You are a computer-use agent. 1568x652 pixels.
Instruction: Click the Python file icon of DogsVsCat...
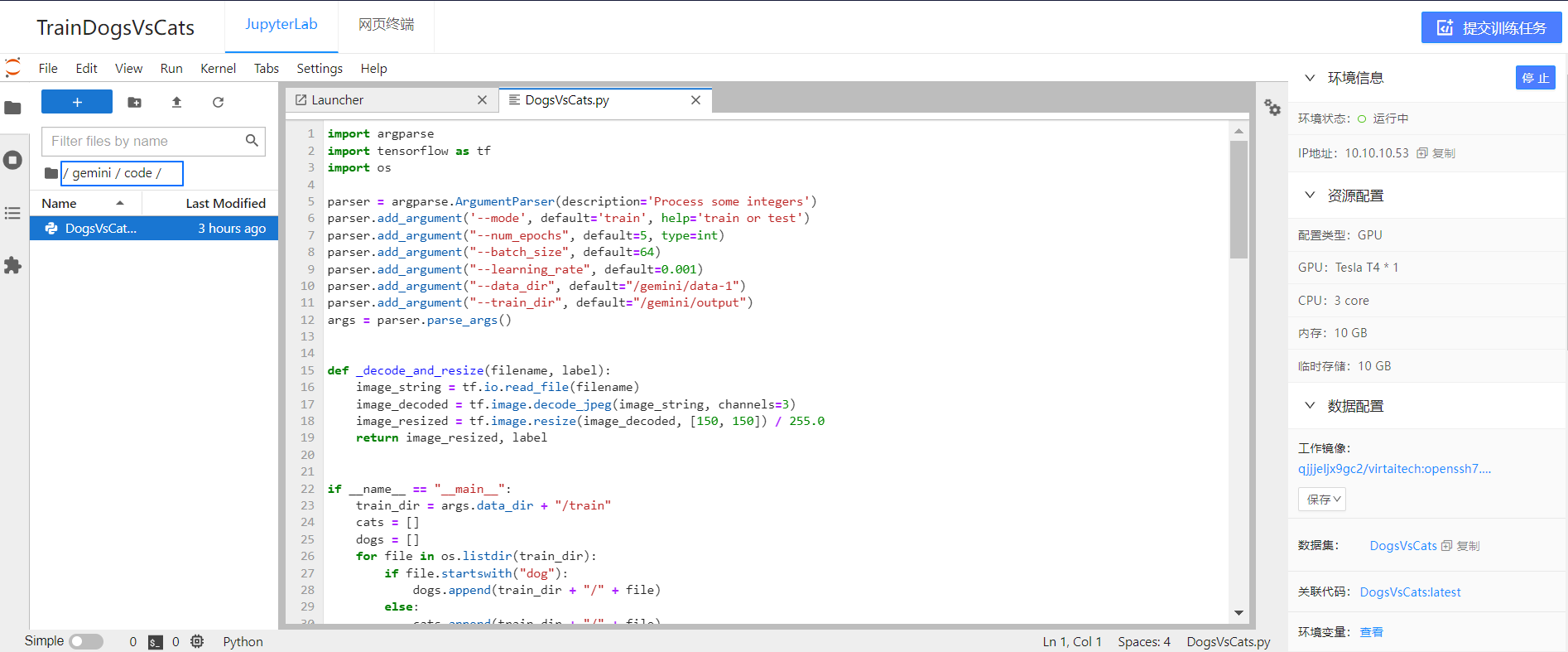click(x=51, y=229)
